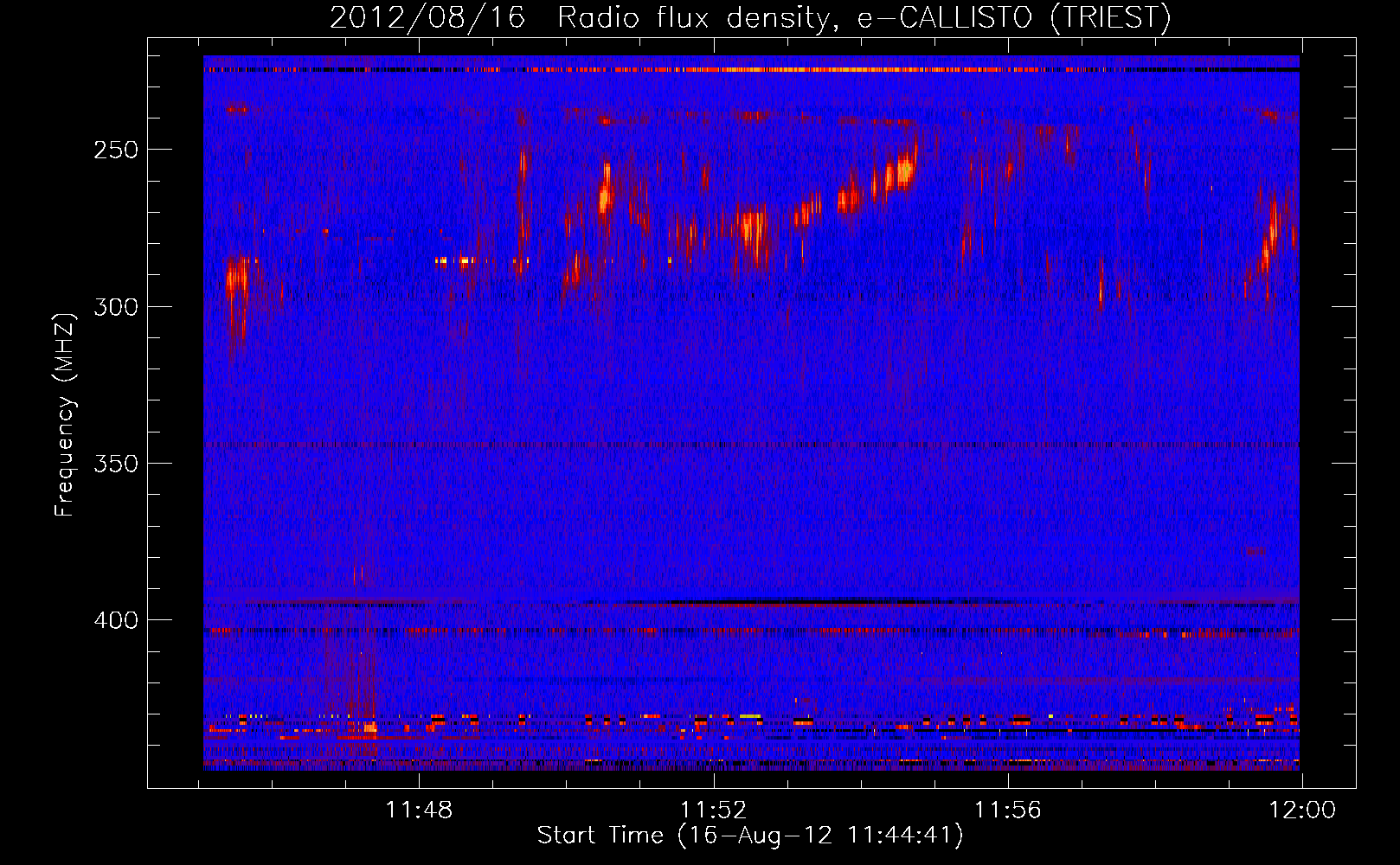
Task: Select the 400 frequency tick label
Action: point(116,621)
